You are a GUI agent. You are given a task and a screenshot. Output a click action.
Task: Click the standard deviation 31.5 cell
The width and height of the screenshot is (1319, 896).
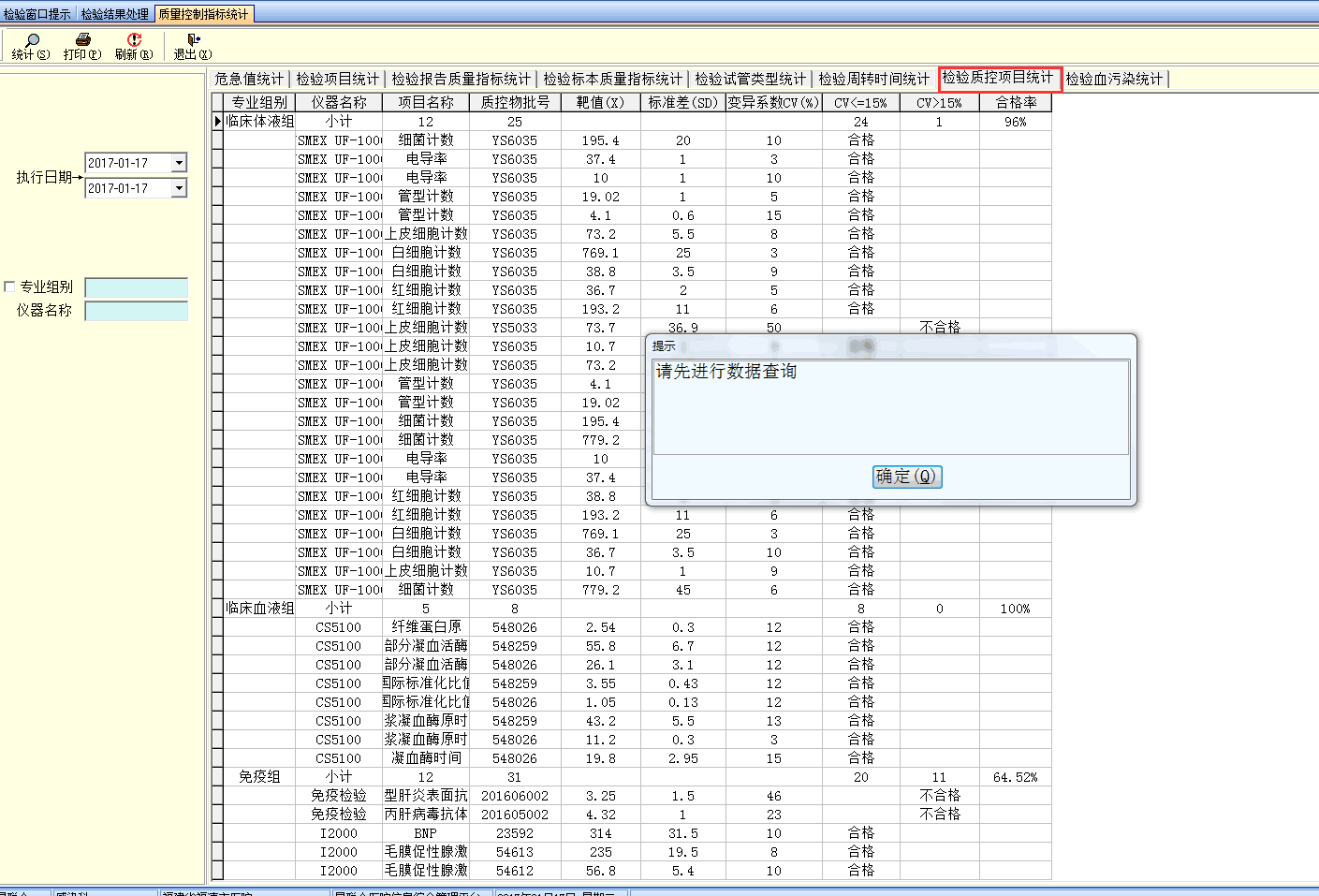[683, 833]
